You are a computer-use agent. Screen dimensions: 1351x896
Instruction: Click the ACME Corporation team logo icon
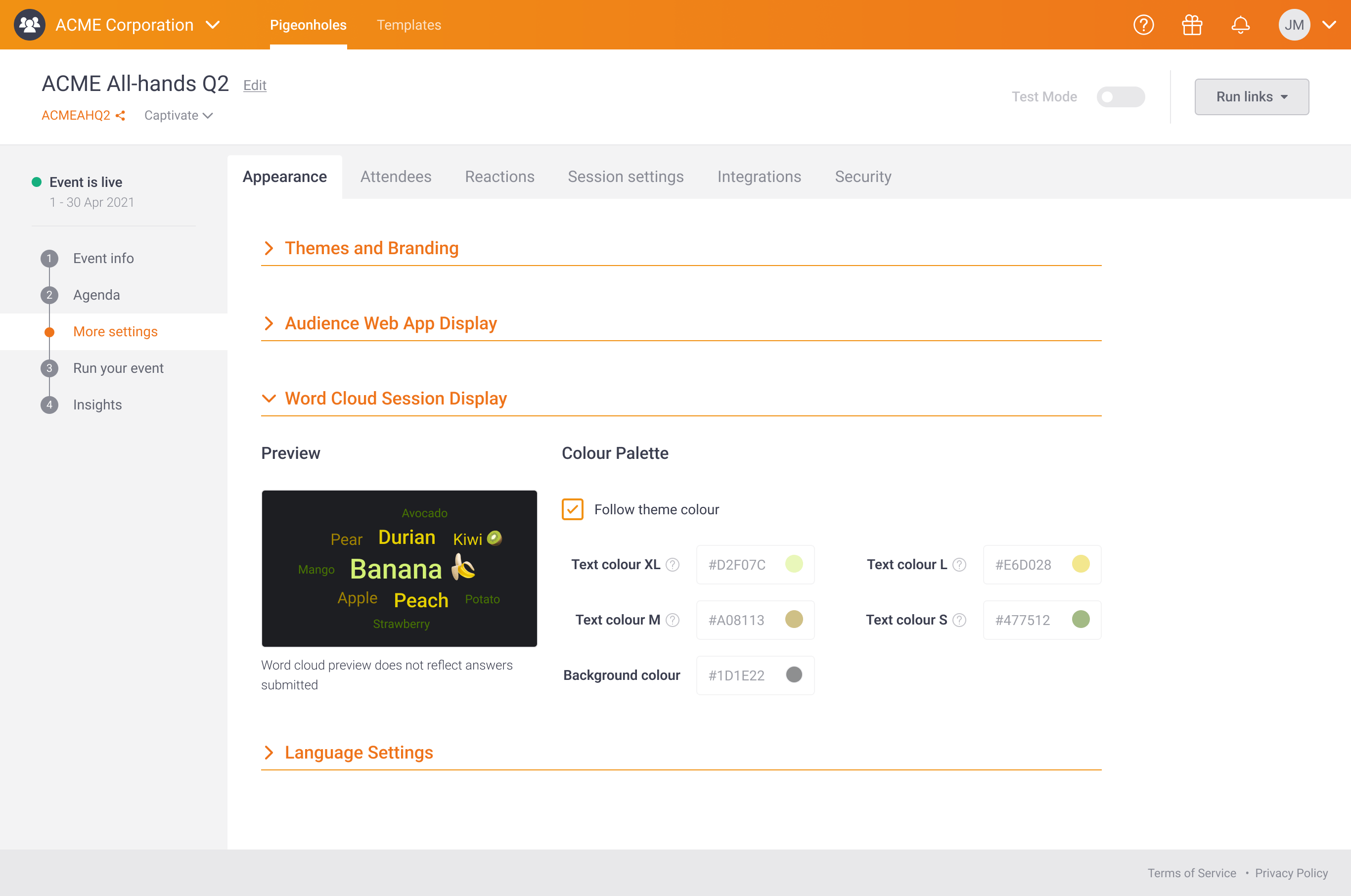(x=30, y=25)
